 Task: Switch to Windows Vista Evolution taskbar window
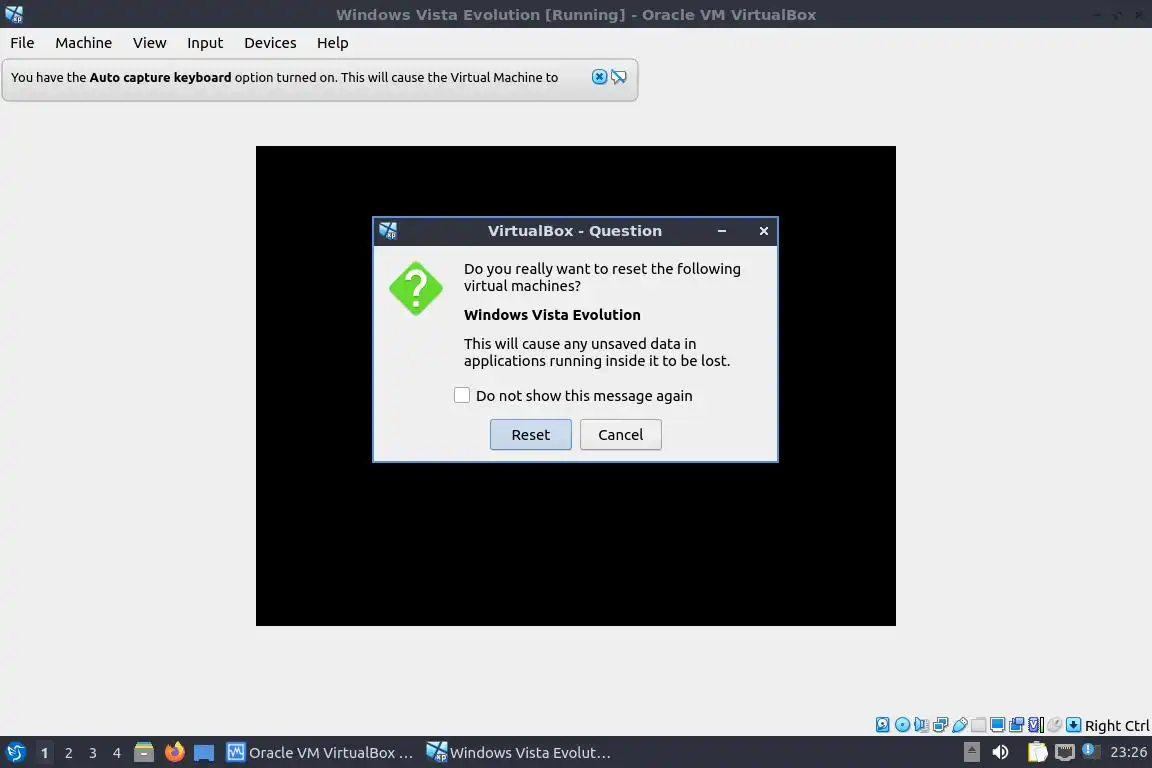tap(519, 752)
